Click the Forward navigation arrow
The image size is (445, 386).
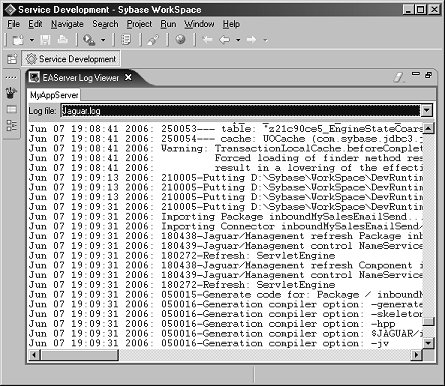coord(251,40)
